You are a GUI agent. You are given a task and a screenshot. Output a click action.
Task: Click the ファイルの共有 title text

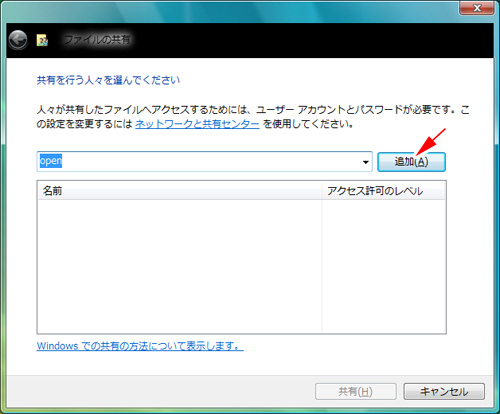(97, 40)
